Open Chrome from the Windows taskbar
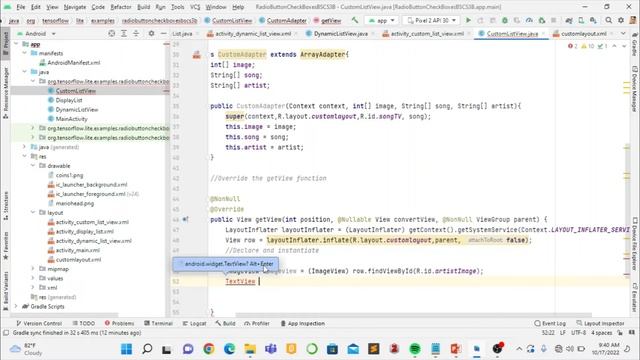 (x=209, y=349)
